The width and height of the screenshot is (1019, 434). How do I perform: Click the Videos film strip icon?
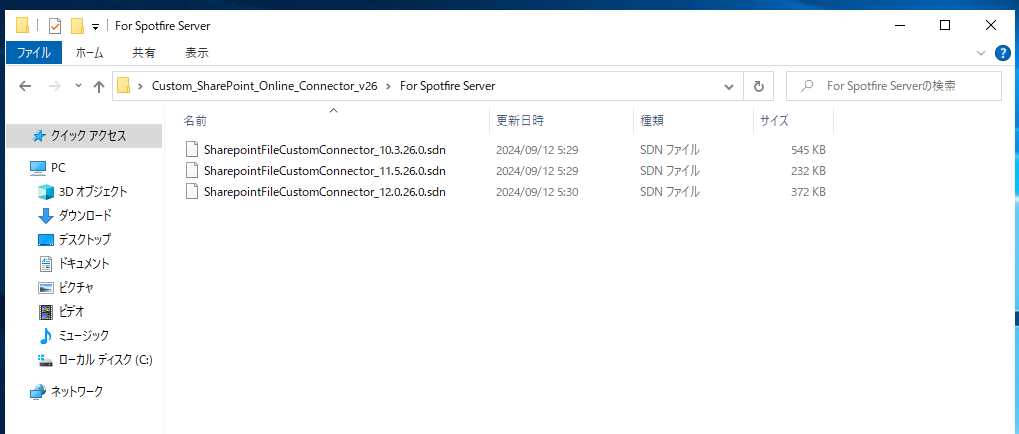click(45, 312)
